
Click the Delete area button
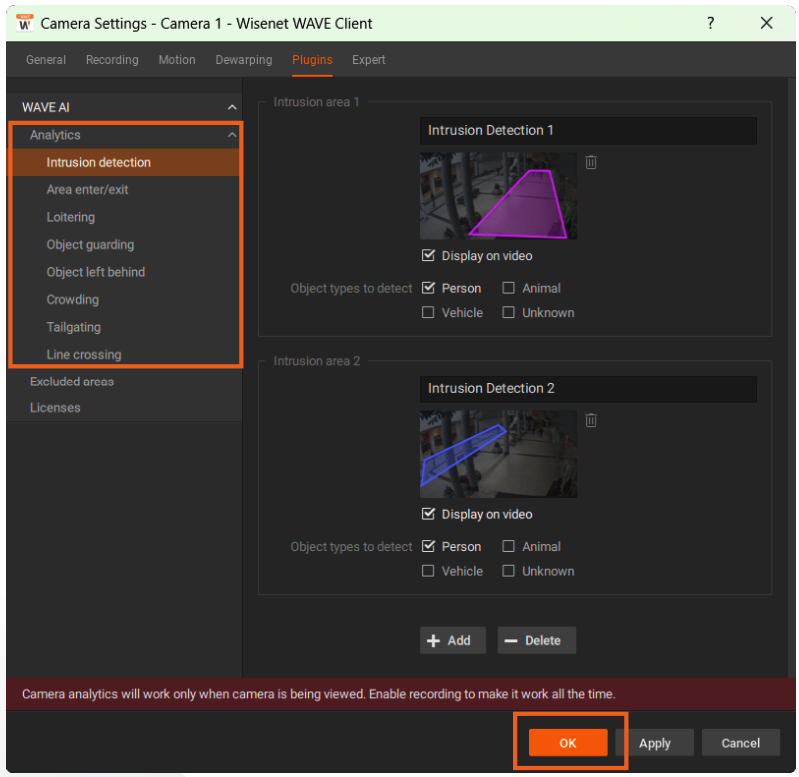click(537, 640)
